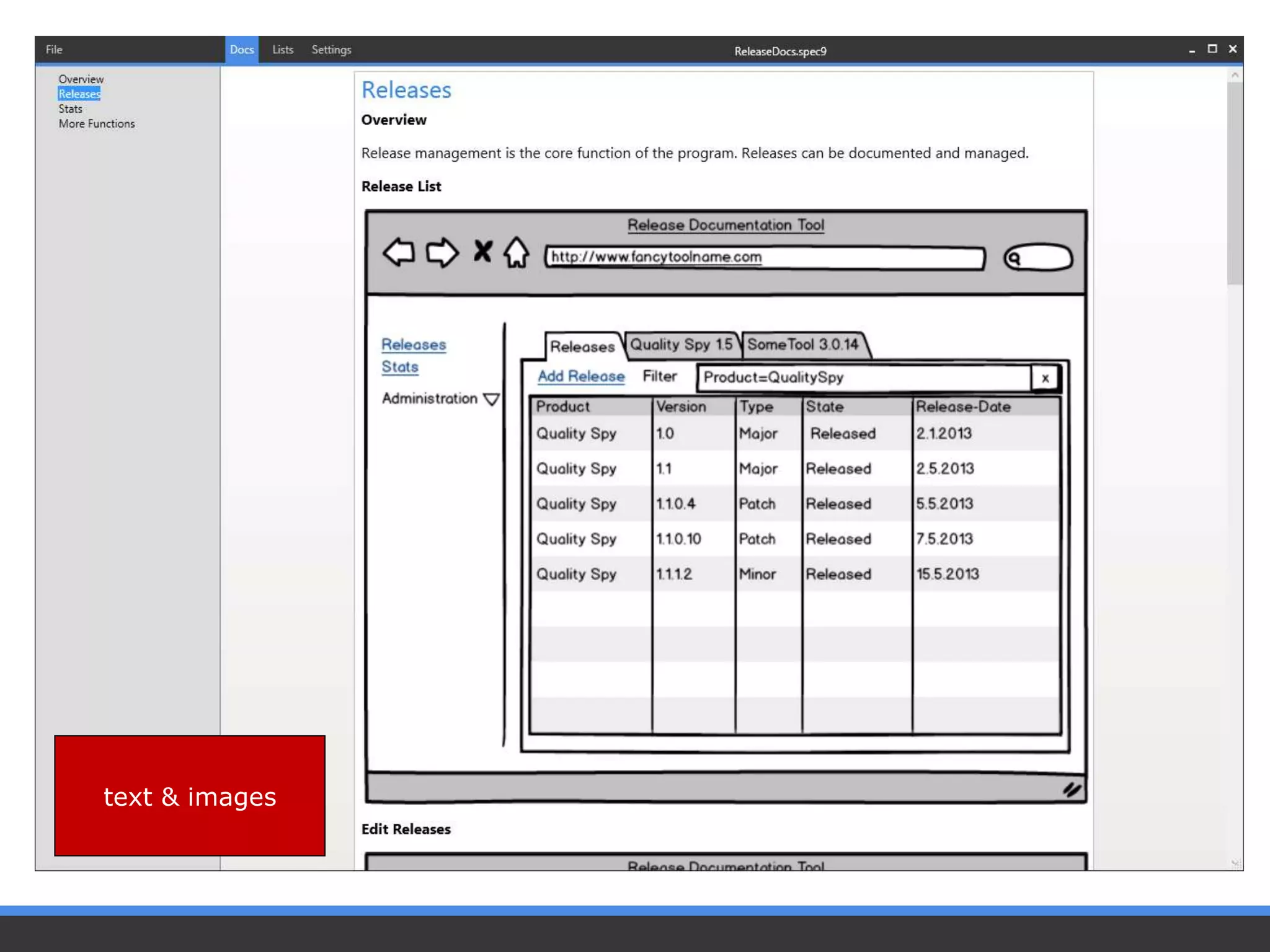This screenshot has height=952, width=1270.
Task: Click the search magnifier oval field
Action: tap(1038, 257)
